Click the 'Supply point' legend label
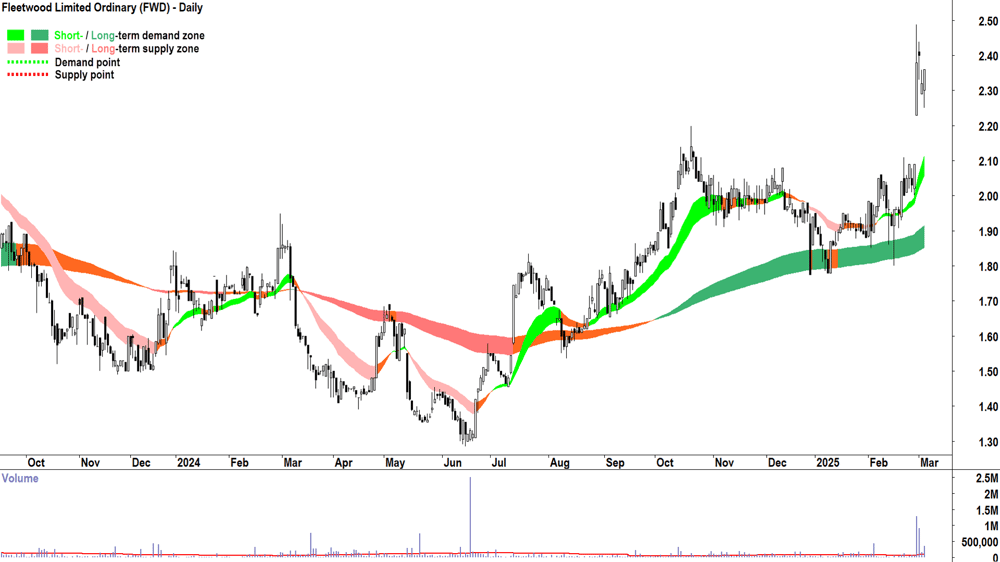 click(84, 75)
